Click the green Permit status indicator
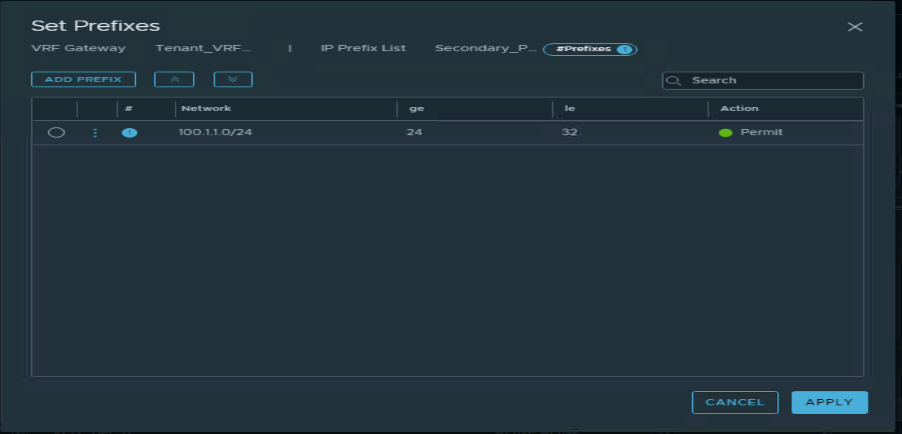 point(726,133)
